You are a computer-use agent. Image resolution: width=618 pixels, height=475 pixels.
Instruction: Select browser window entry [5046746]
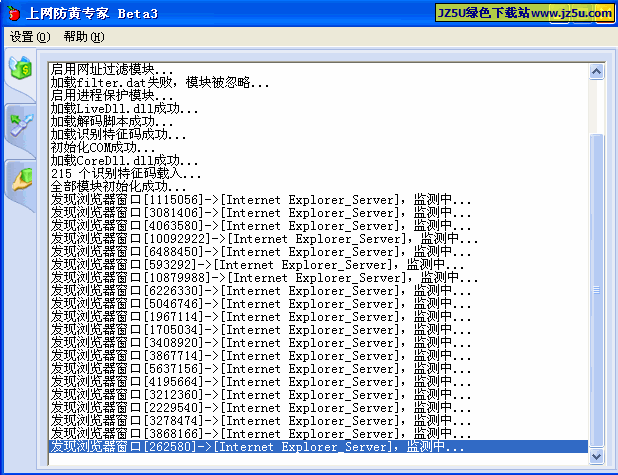[x=318, y=304]
